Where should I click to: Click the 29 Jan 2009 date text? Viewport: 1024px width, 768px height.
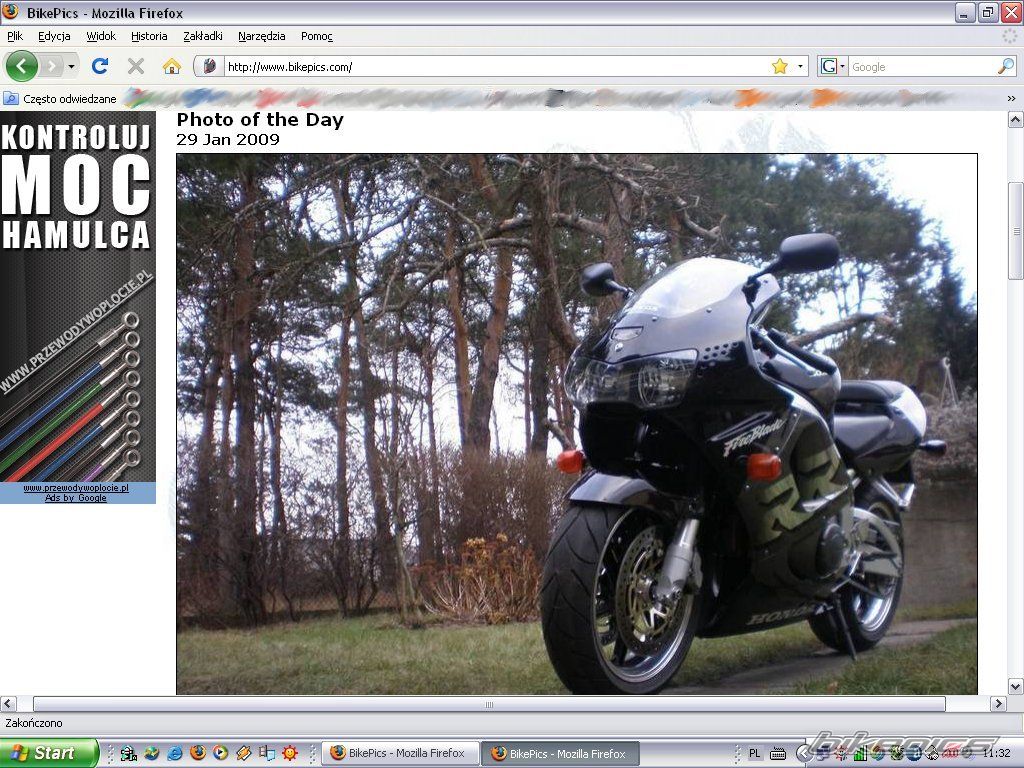(x=228, y=139)
